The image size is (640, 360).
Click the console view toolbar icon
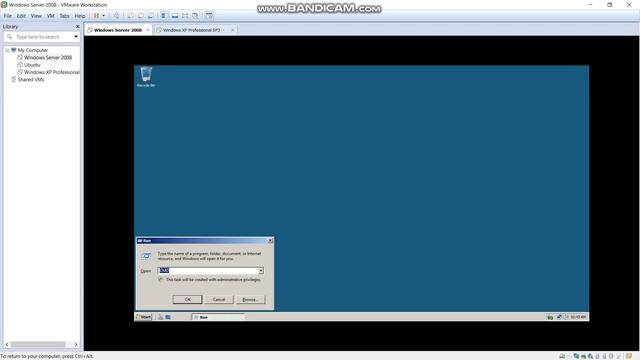[209, 16]
